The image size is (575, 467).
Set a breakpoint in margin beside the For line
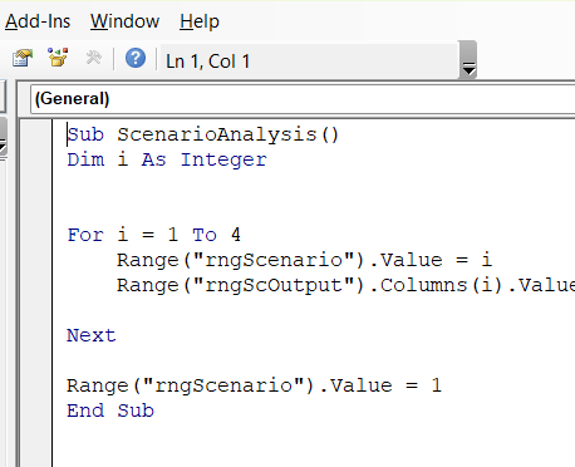click(36, 235)
